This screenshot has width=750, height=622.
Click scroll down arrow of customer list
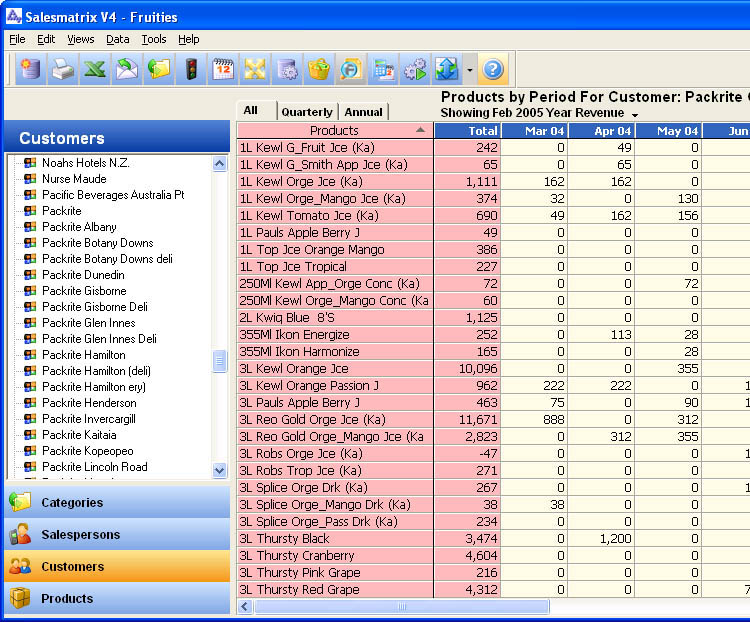point(220,470)
